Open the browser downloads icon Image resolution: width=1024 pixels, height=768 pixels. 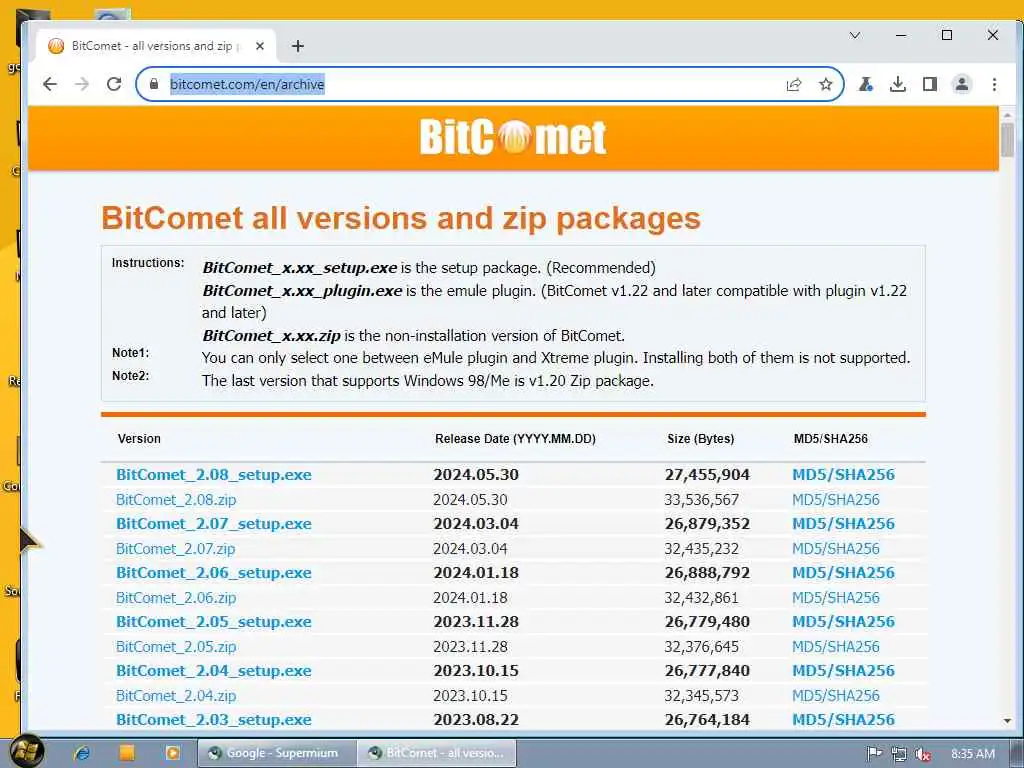[898, 84]
